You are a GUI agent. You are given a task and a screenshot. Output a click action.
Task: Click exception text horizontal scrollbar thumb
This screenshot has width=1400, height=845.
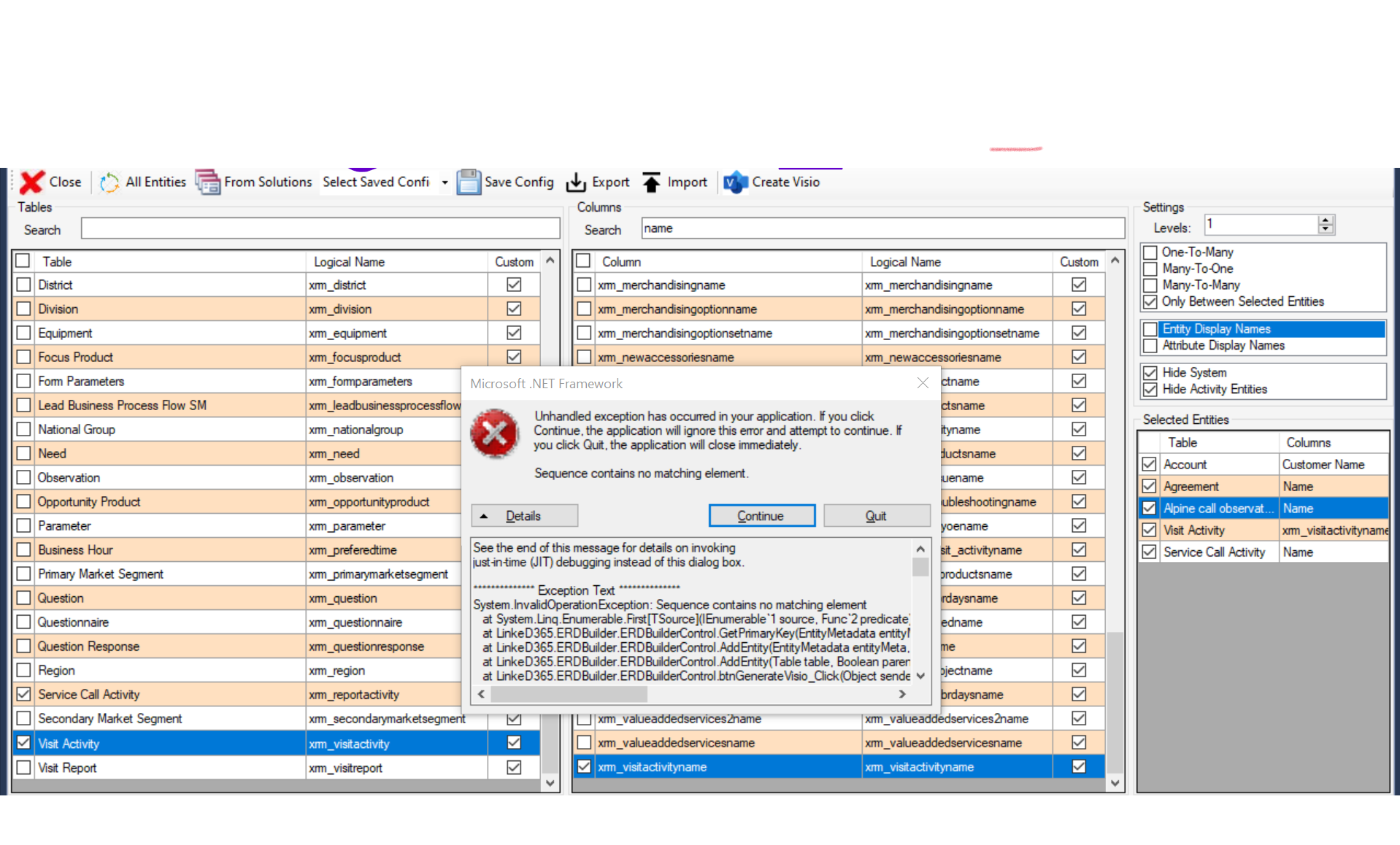[x=569, y=694]
